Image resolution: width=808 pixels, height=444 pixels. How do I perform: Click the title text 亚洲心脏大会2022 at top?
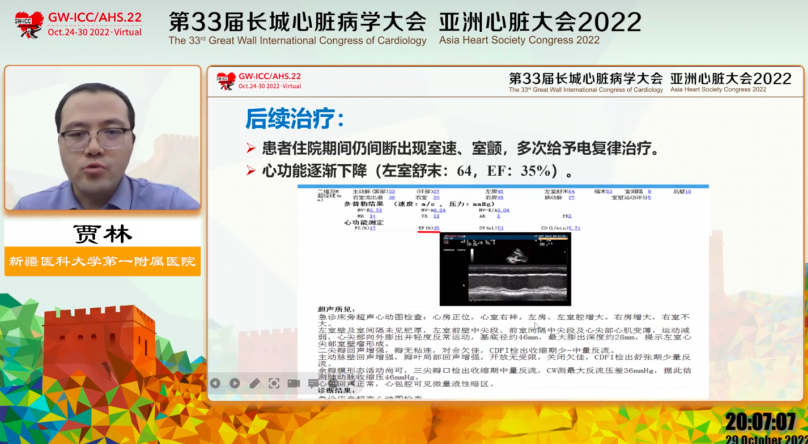(540, 22)
